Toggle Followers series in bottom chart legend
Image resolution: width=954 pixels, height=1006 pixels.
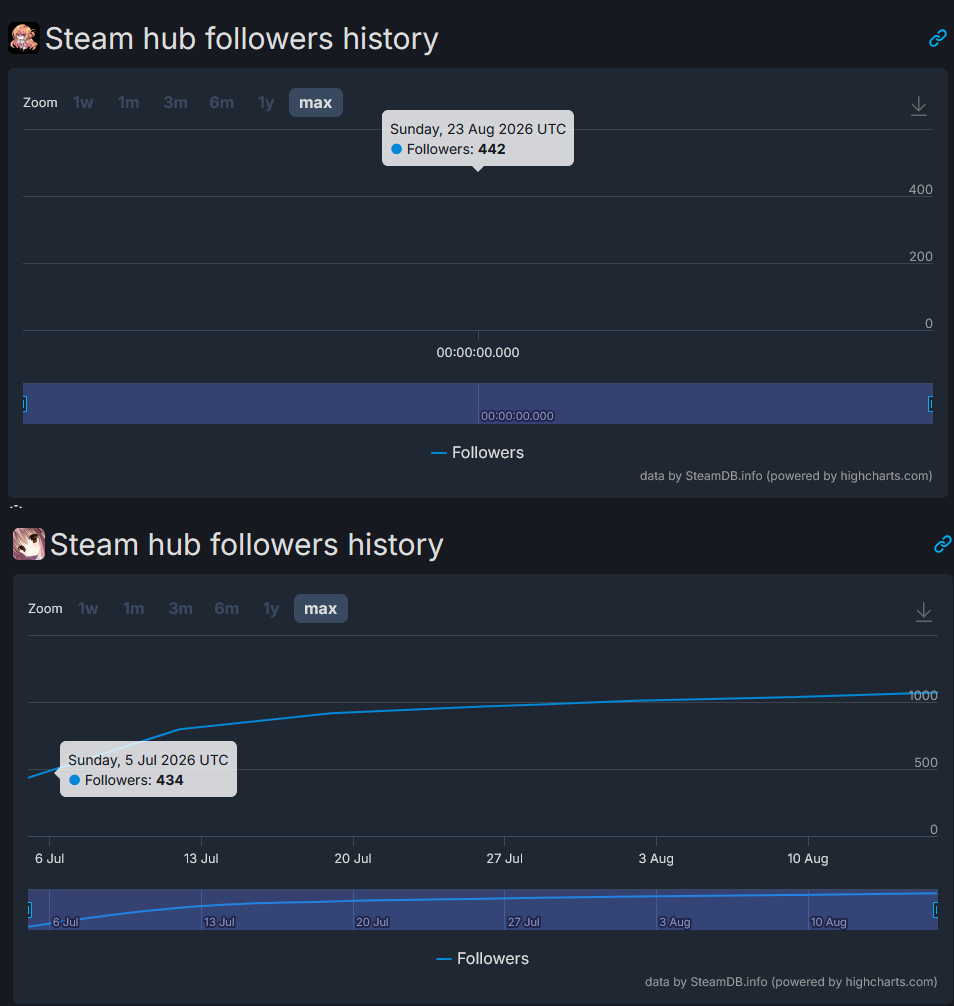[482, 958]
